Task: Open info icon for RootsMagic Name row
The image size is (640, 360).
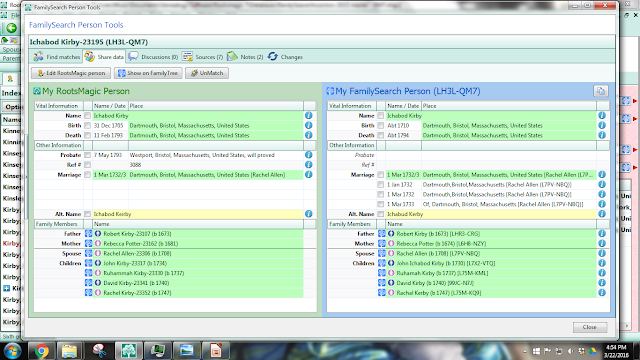Action: click(309, 116)
